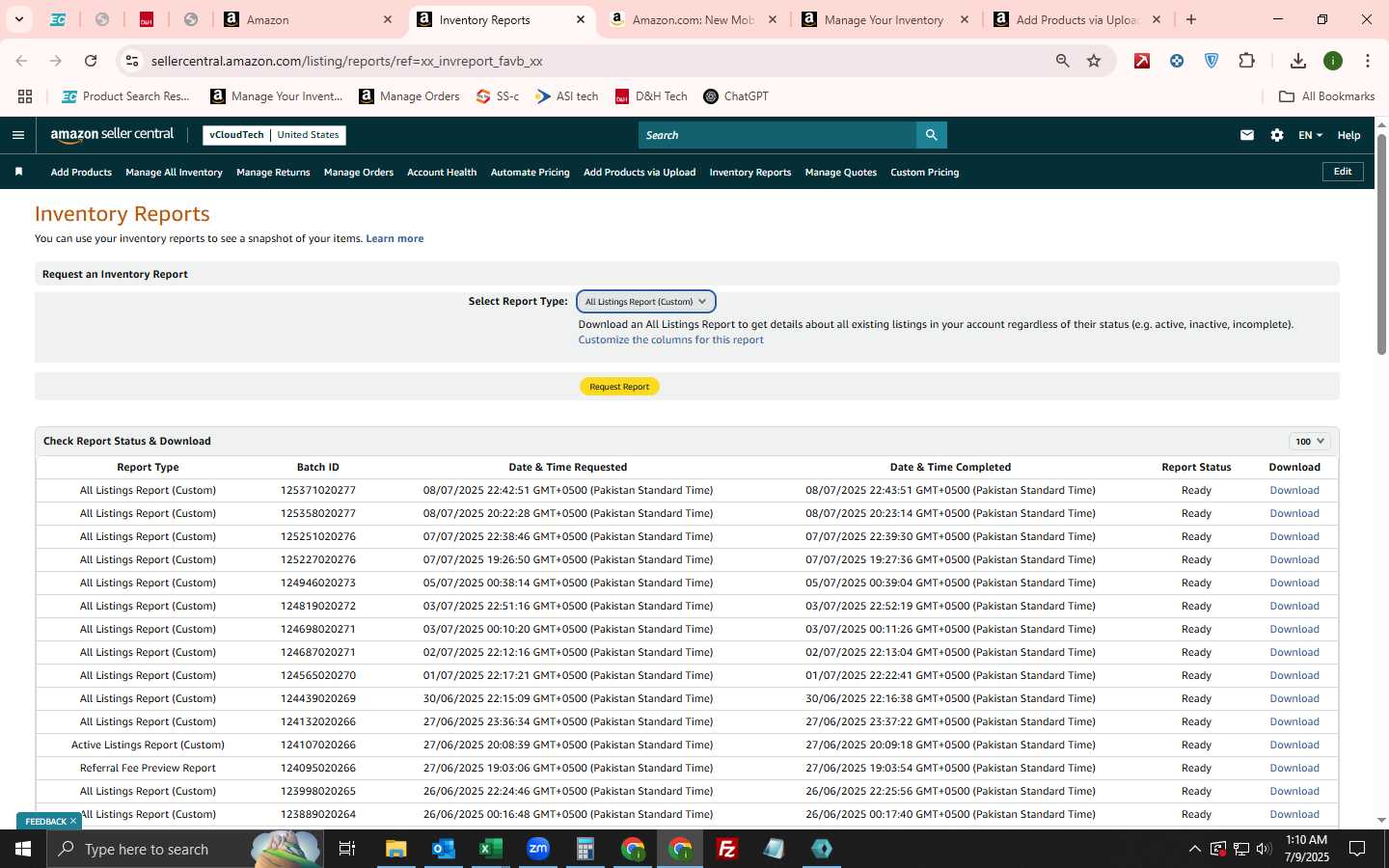The height and width of the screenshot is (868, 1389).
Task: Open the 100 rows-per-page dropdown
Action: pyautogui.click(x=1310, y=441)
